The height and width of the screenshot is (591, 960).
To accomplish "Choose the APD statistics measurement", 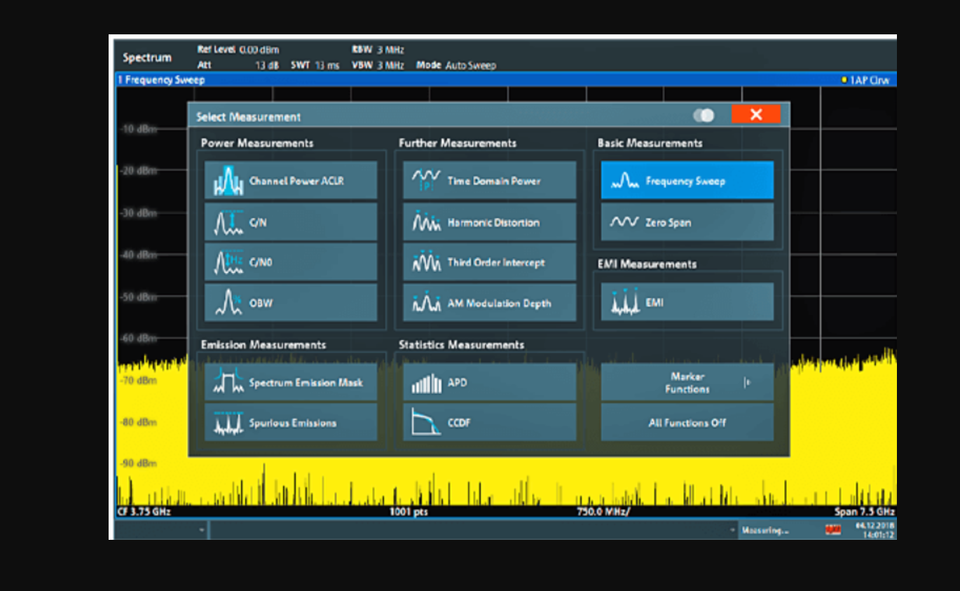I will (489, 382).
